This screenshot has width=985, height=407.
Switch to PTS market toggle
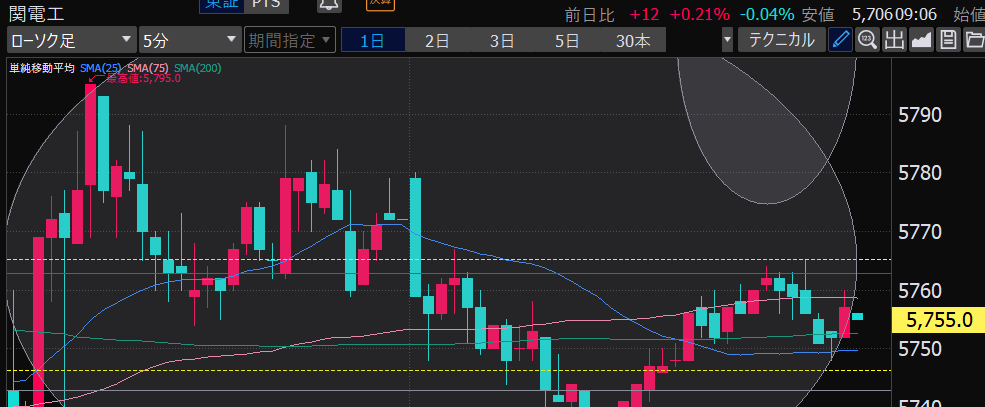click(x=265, y=5)
